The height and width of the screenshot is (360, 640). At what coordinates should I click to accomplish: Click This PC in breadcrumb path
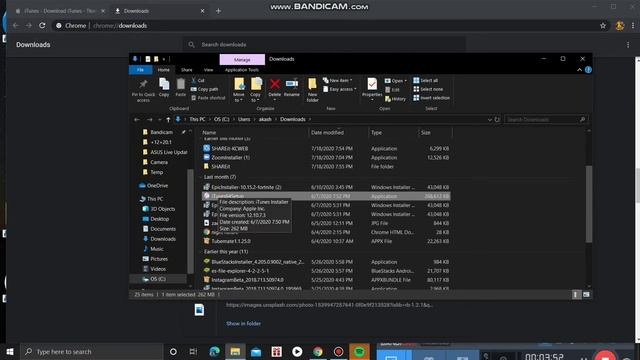pos(197,119)
